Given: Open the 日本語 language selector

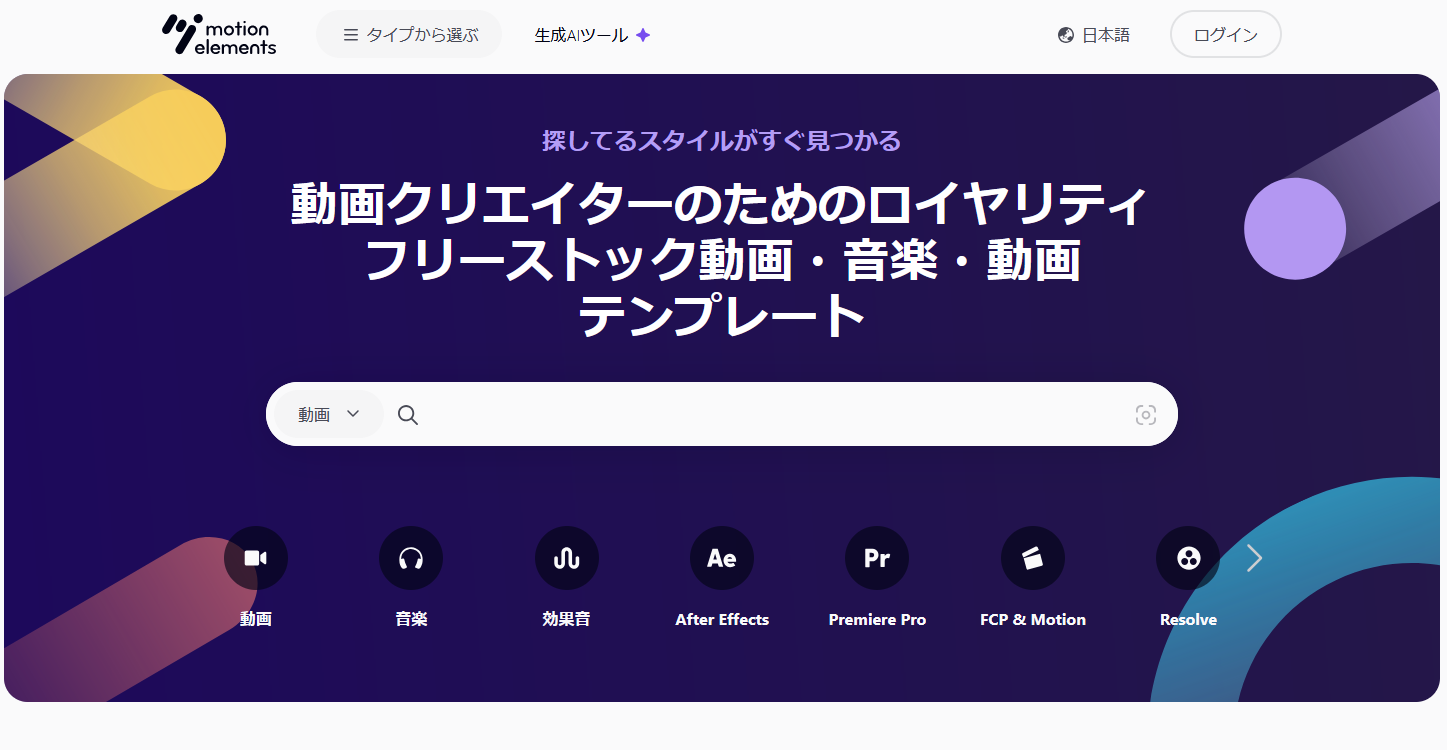Looking at the screenshot, I should (1094, 34).
